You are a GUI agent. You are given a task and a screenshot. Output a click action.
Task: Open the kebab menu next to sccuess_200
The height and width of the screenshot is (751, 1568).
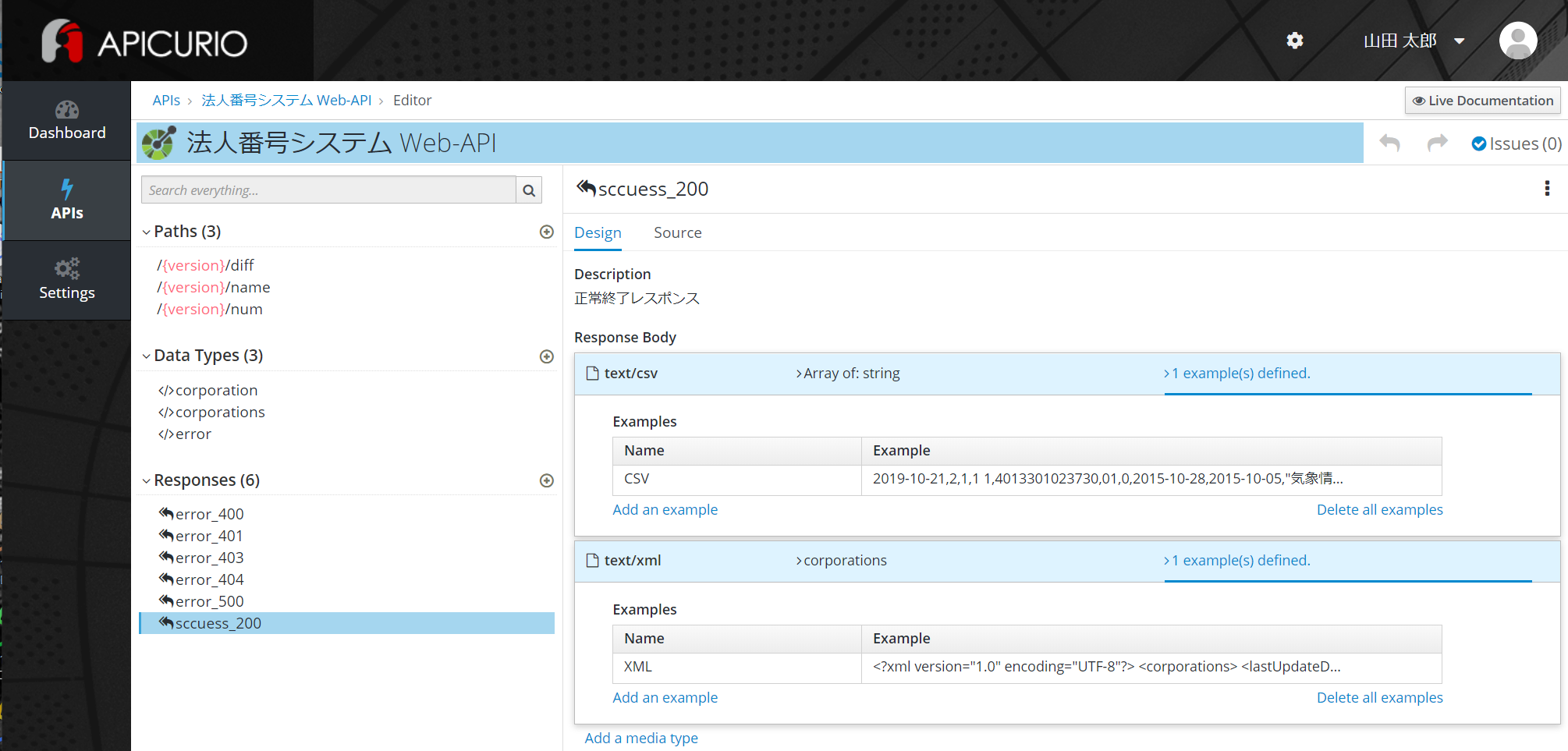point(1547,188)
